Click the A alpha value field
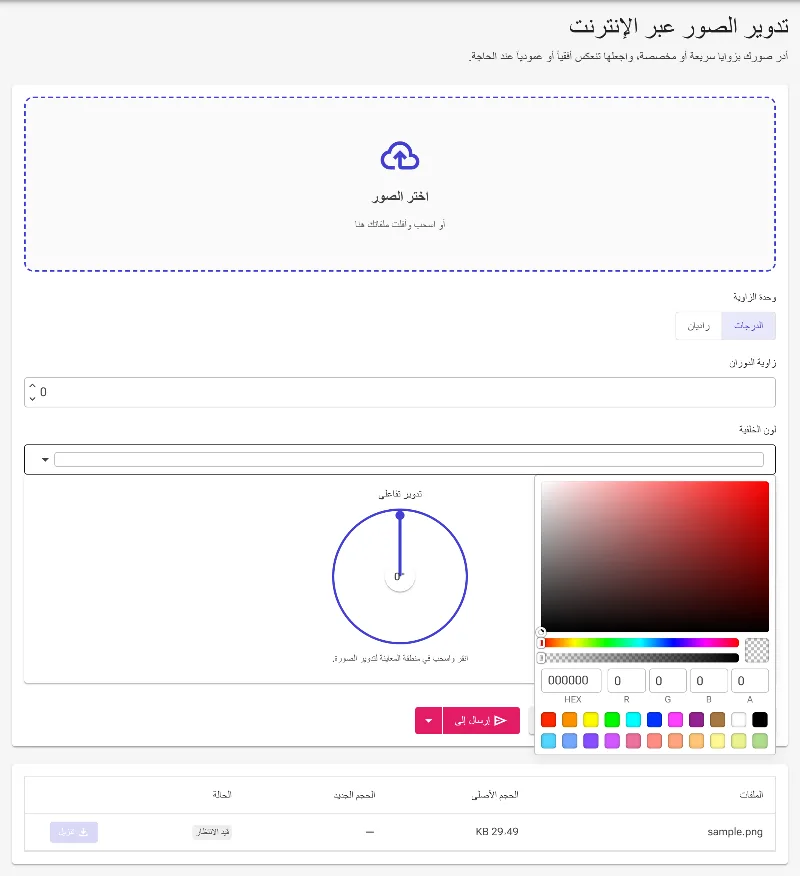 750,680
